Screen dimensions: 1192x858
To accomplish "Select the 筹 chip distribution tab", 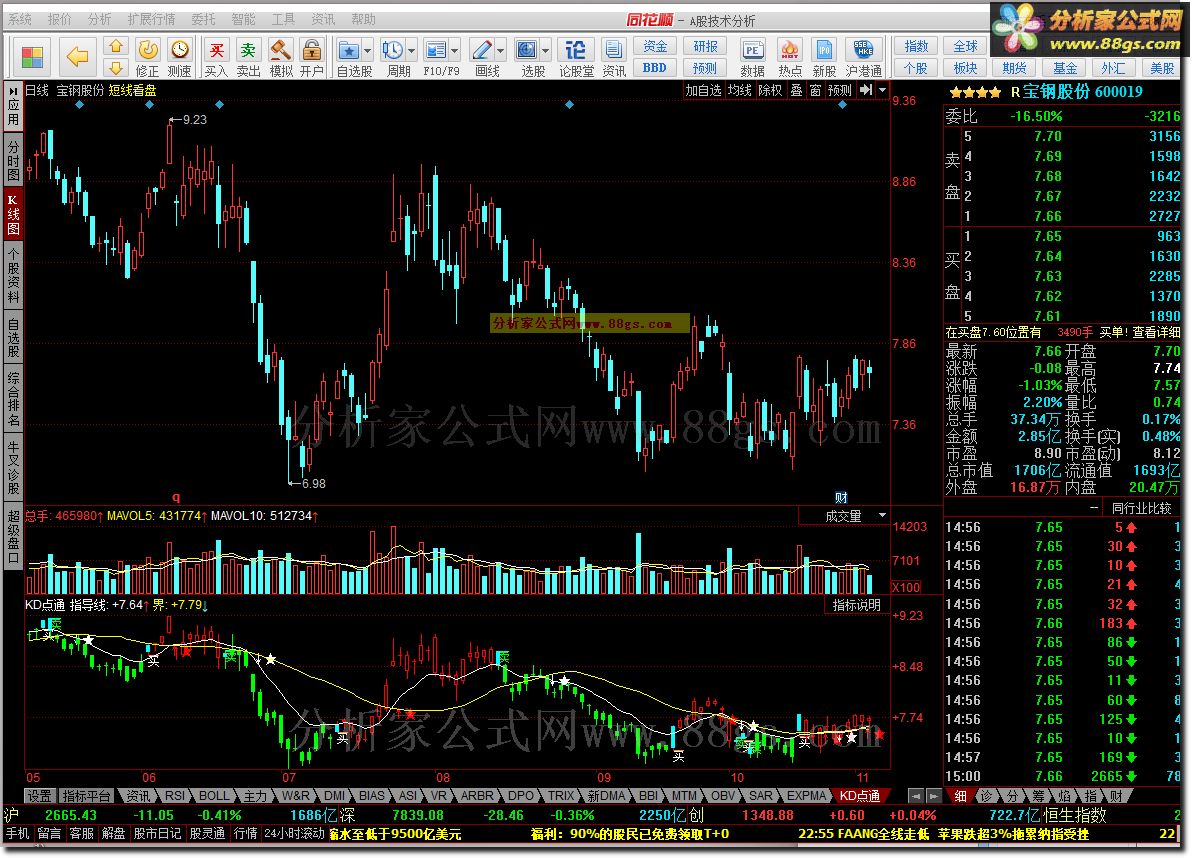I will (1038, 796).
